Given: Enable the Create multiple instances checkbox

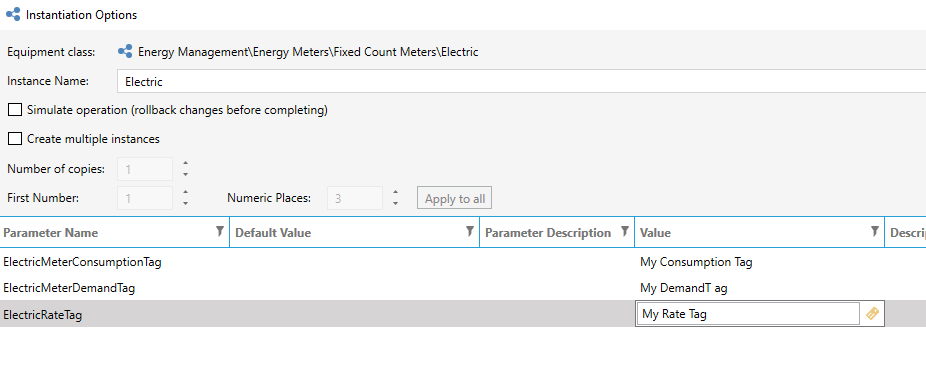Looking at the screenshot, I should point(15,139).
